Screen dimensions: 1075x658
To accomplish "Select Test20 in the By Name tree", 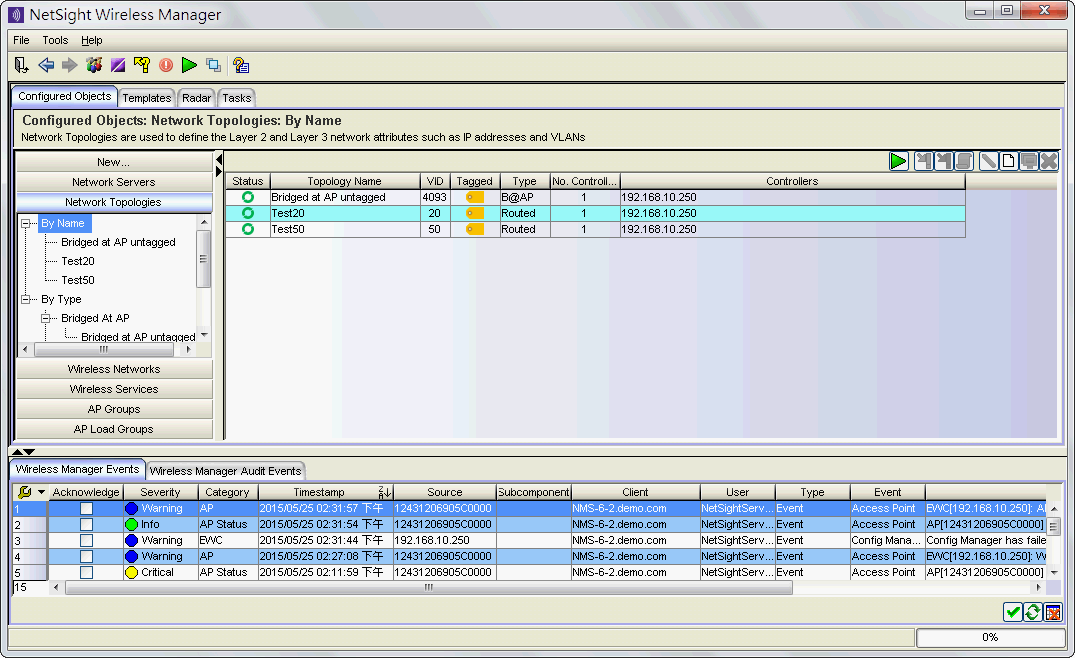I will [77, 261].
